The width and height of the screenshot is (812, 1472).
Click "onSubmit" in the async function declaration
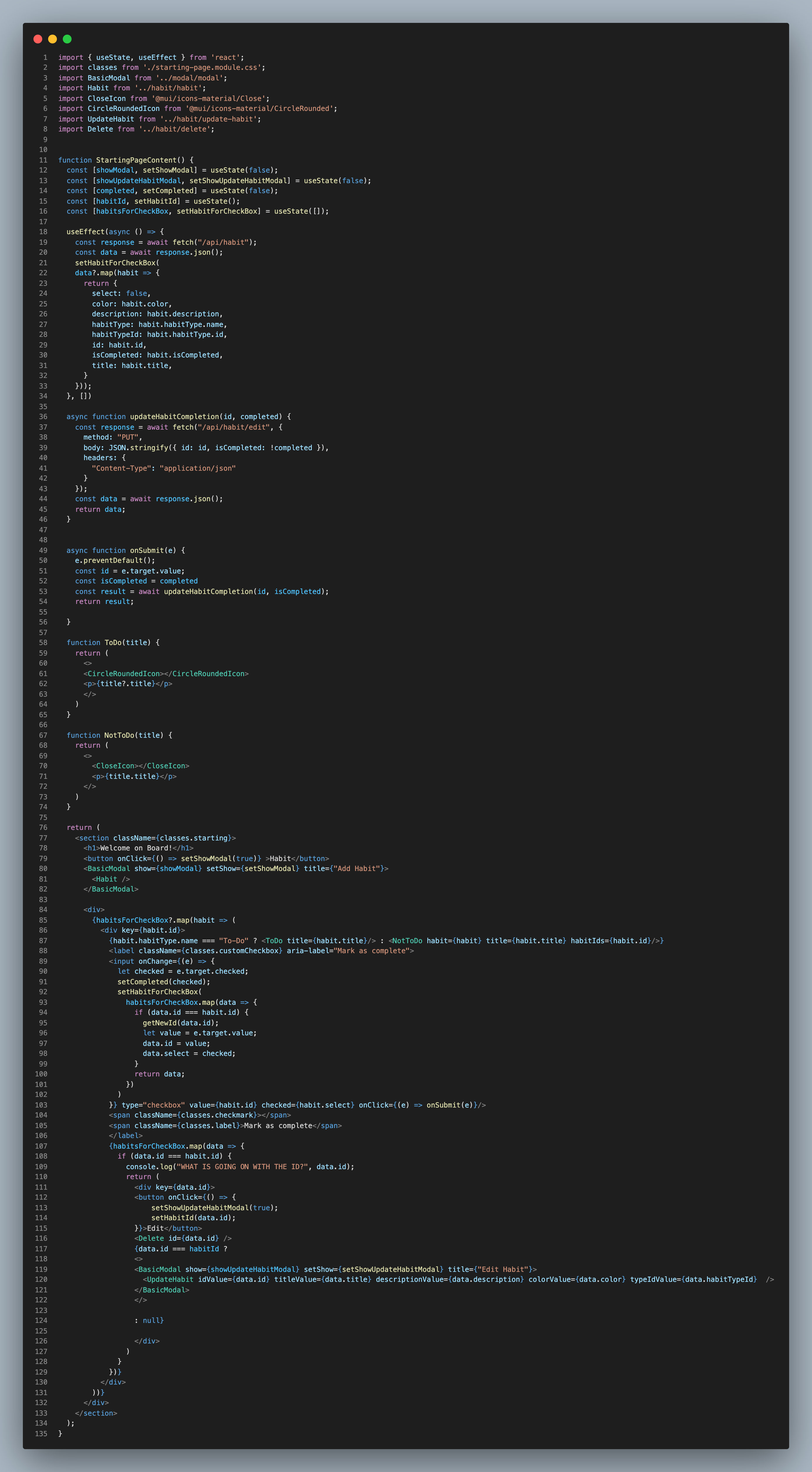tap(147, 551)
